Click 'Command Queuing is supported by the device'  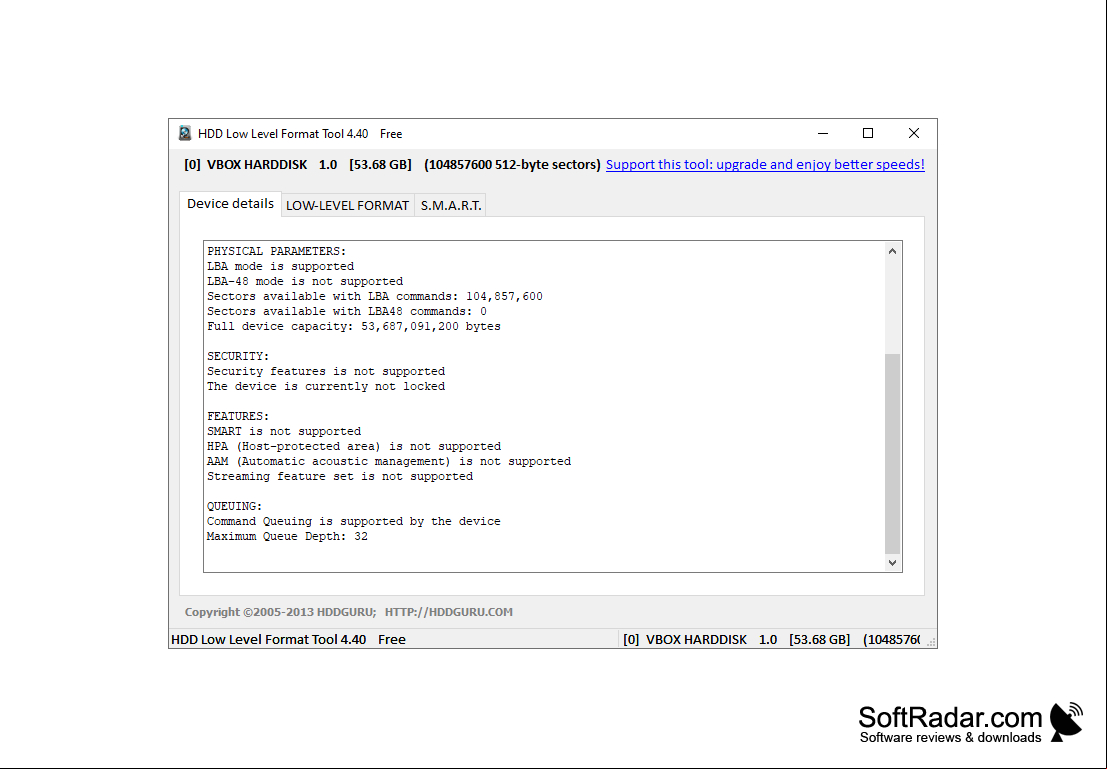354,521
